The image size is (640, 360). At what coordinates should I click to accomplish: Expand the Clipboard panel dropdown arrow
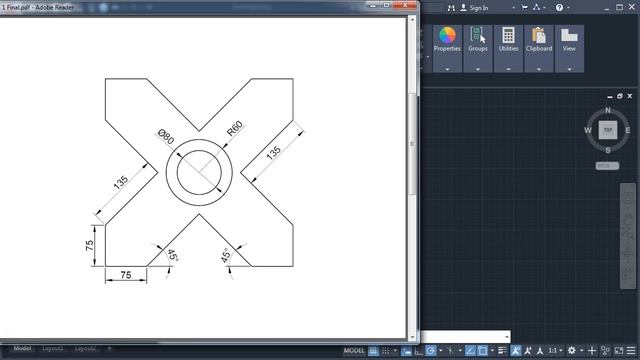click(539, 69)
